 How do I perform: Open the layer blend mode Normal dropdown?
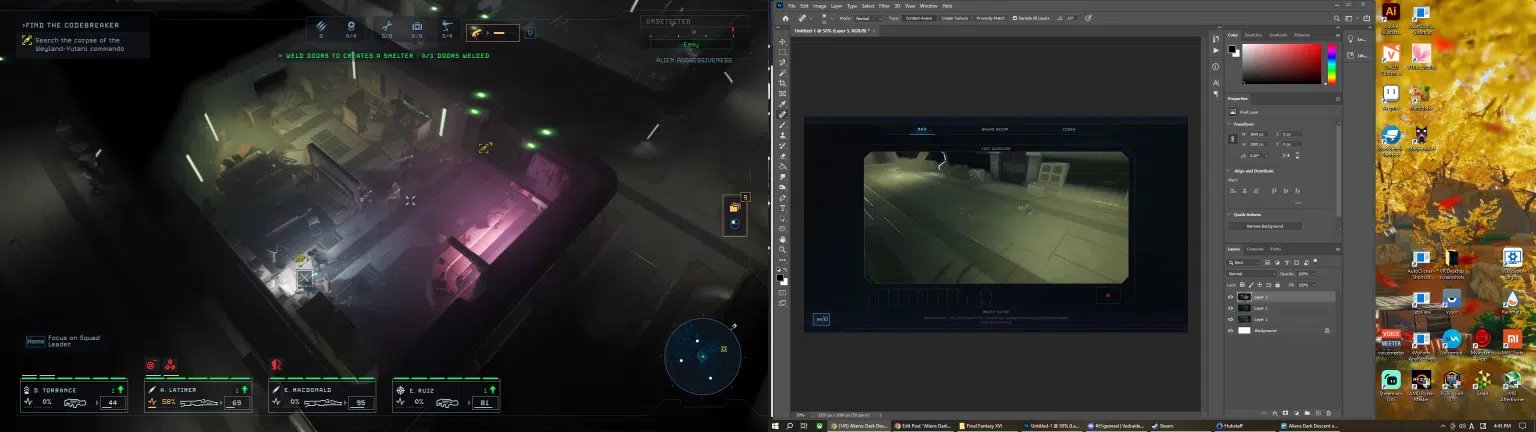click(1251, 273)
